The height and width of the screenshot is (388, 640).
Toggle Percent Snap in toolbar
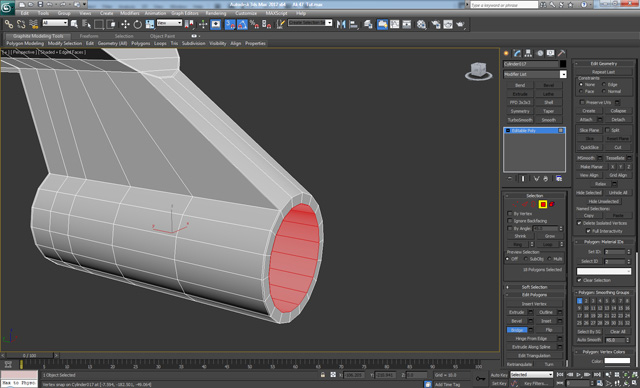coord(254,24)
